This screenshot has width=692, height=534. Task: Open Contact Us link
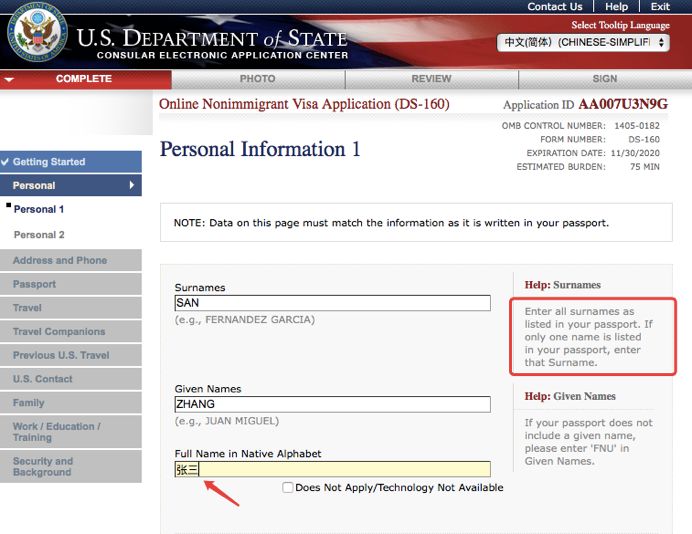click(555, 7)
